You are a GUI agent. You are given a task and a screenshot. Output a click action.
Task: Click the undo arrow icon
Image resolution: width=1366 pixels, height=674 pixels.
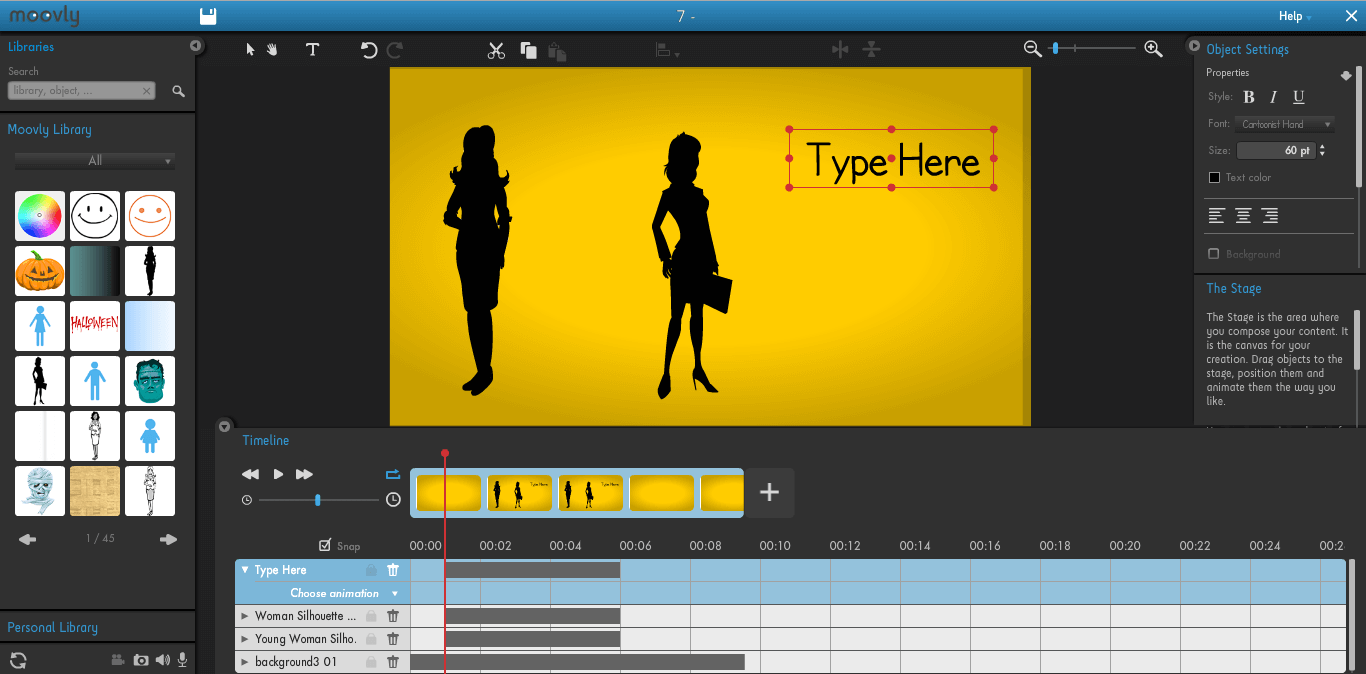(369, 50)
